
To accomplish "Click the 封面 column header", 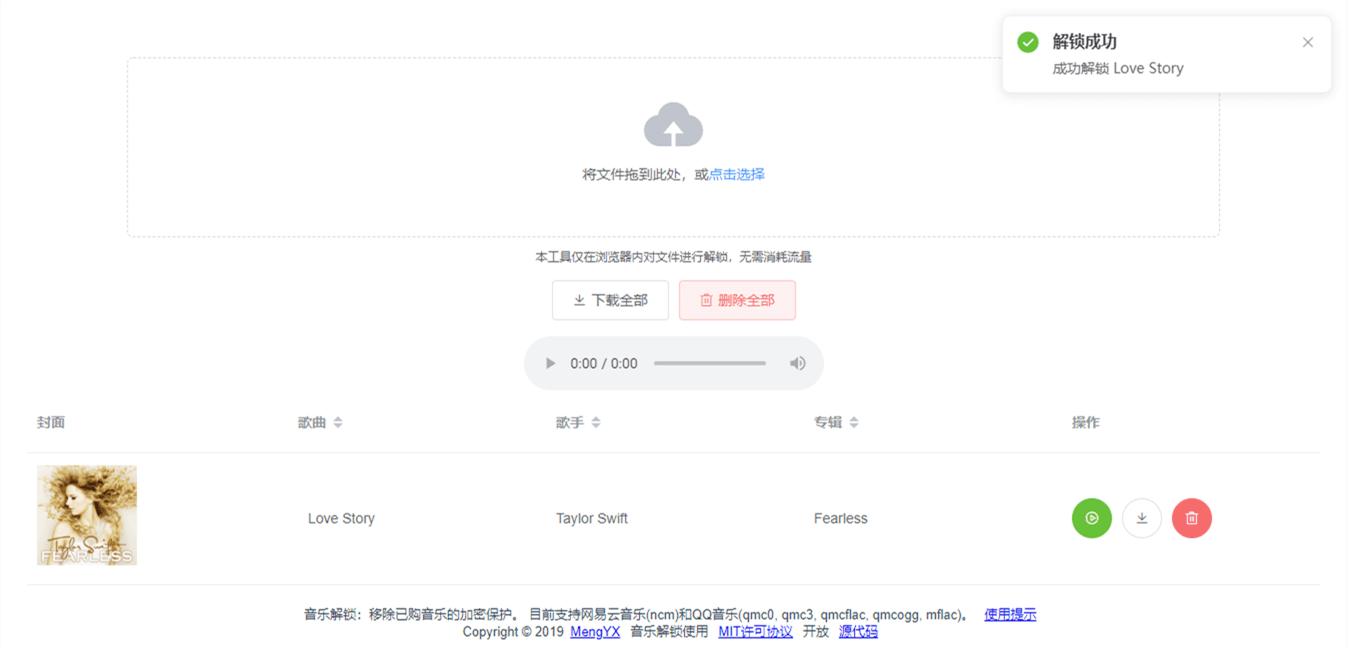I will (x=51, y=422).
